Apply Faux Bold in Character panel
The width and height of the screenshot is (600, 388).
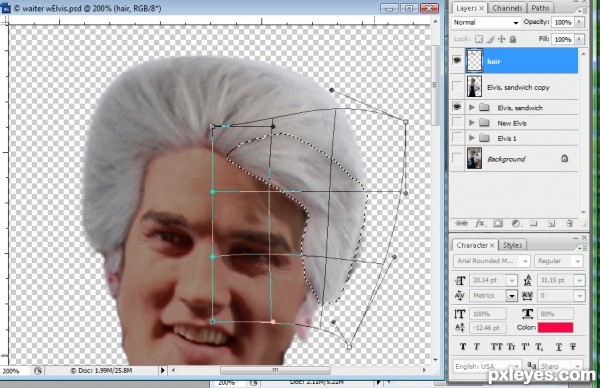click(x=463, y=347)
